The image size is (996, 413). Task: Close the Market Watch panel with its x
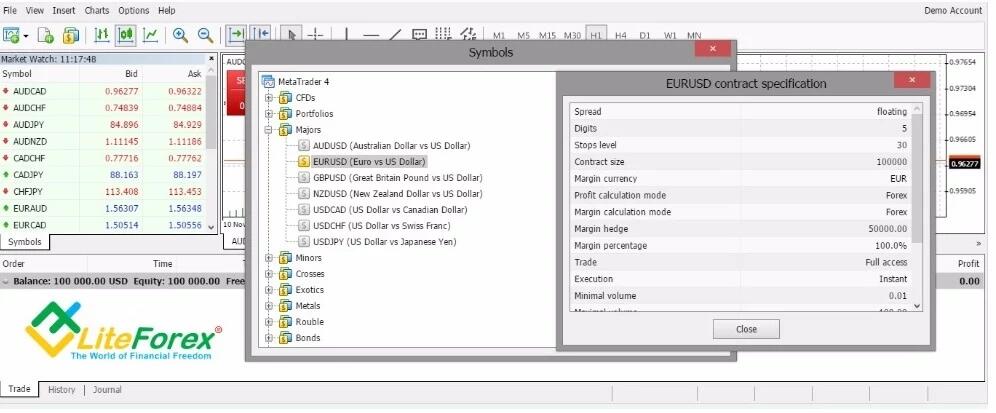coord(212,58)
